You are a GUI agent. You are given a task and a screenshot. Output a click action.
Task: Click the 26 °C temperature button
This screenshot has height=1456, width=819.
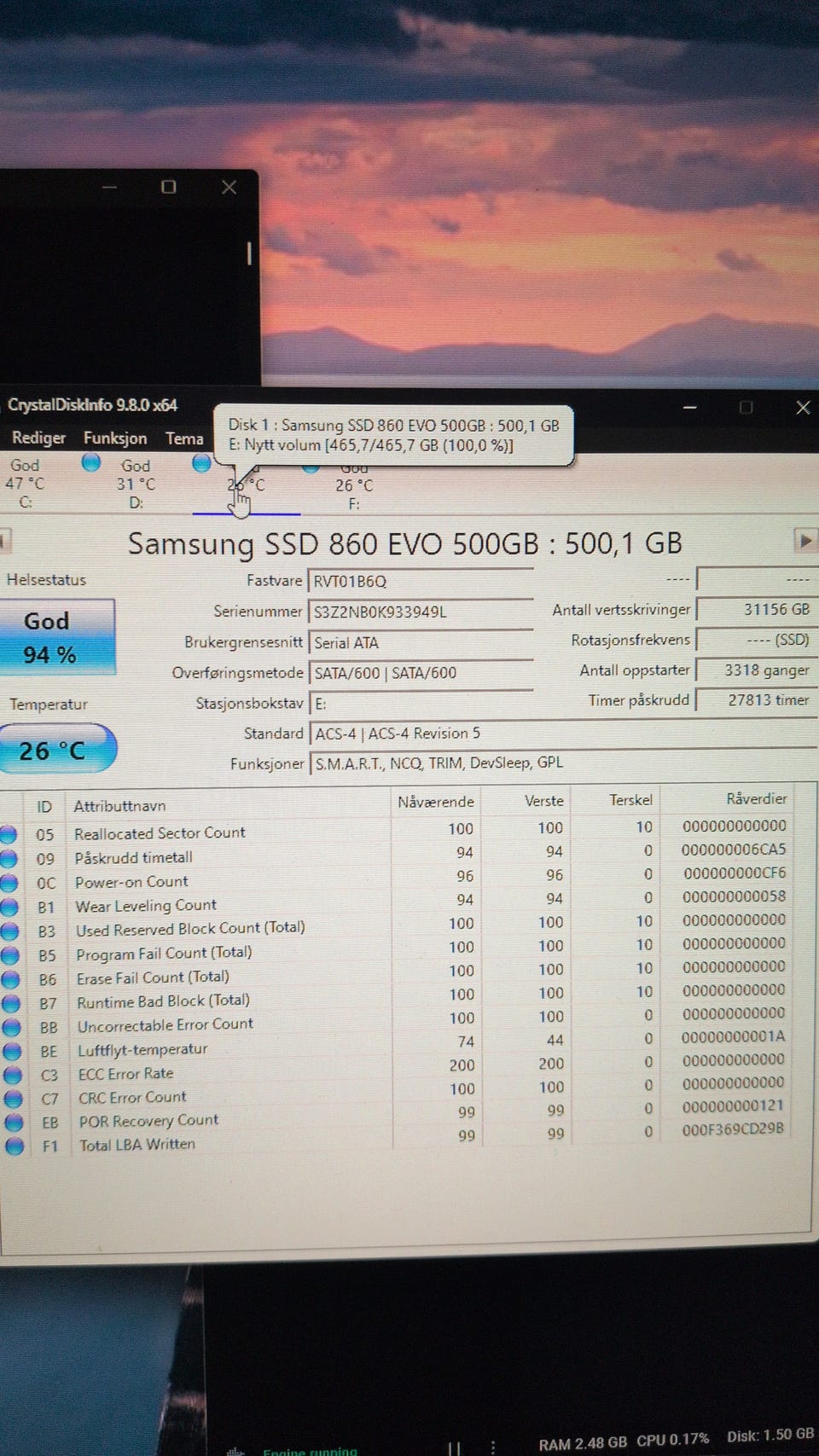point(57,749)
